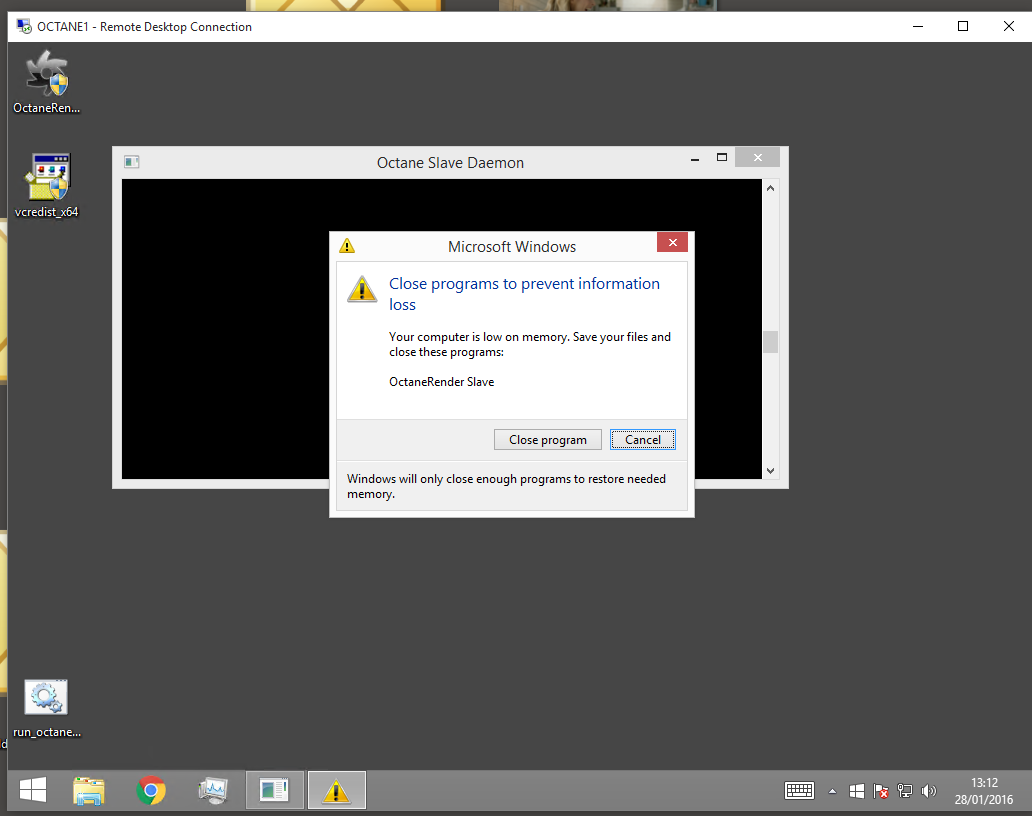
Task: Close the Octane Slave Daemon window
Action: tap(758, 157)
